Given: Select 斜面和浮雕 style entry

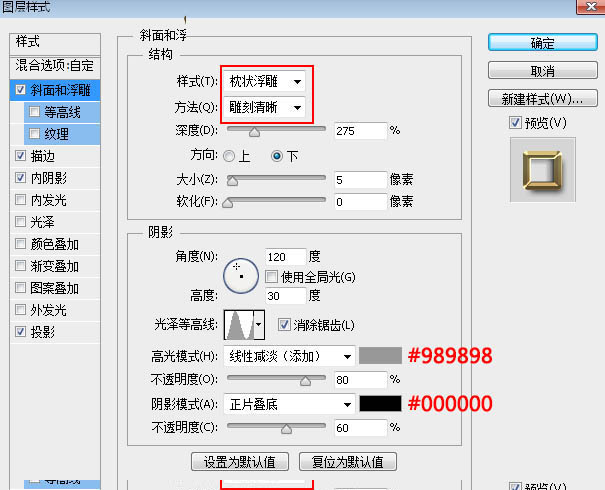Looking at the screenshot, I should click(60, 90).
